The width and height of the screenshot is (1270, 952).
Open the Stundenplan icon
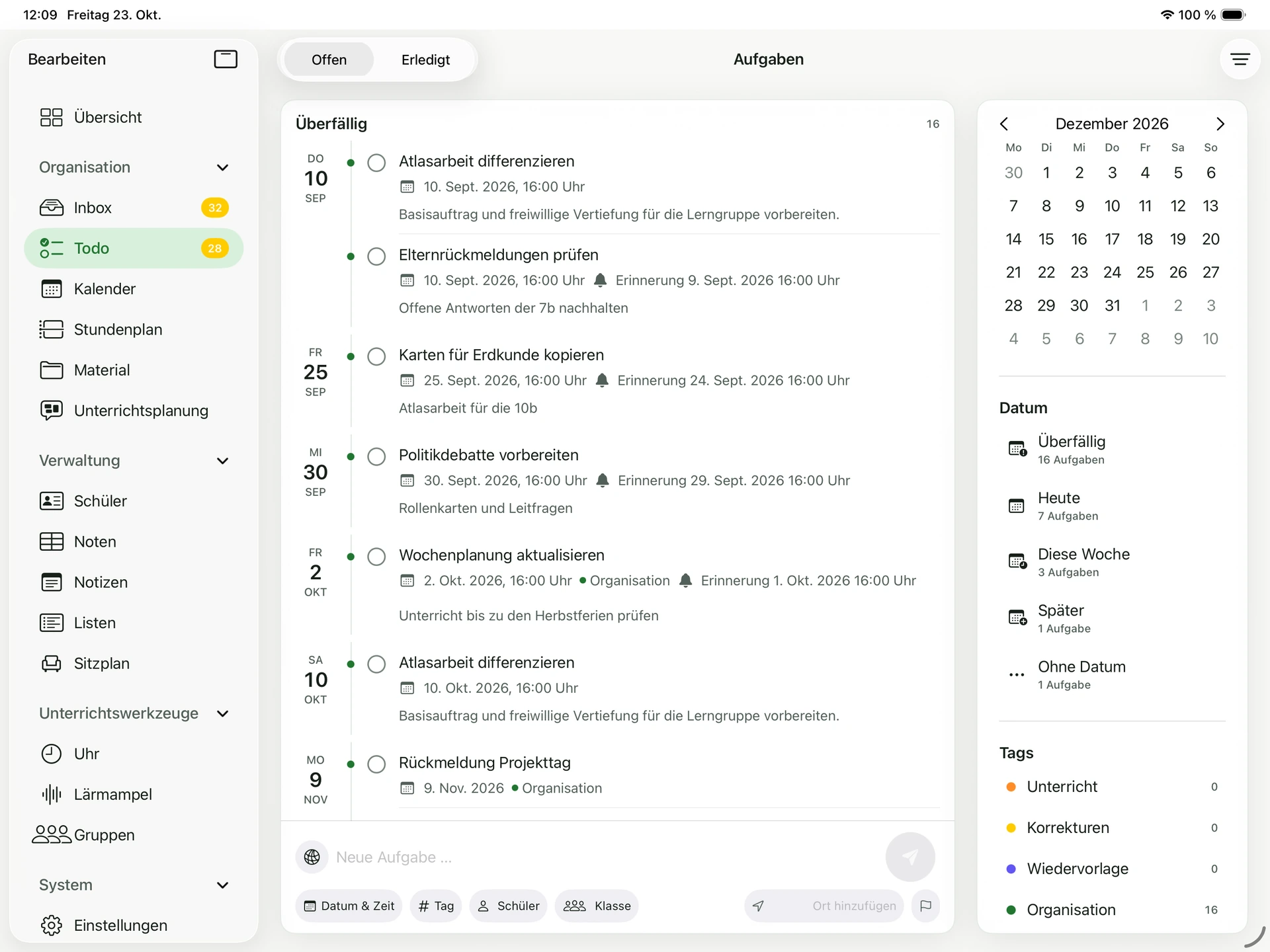[x=52, y=329]
